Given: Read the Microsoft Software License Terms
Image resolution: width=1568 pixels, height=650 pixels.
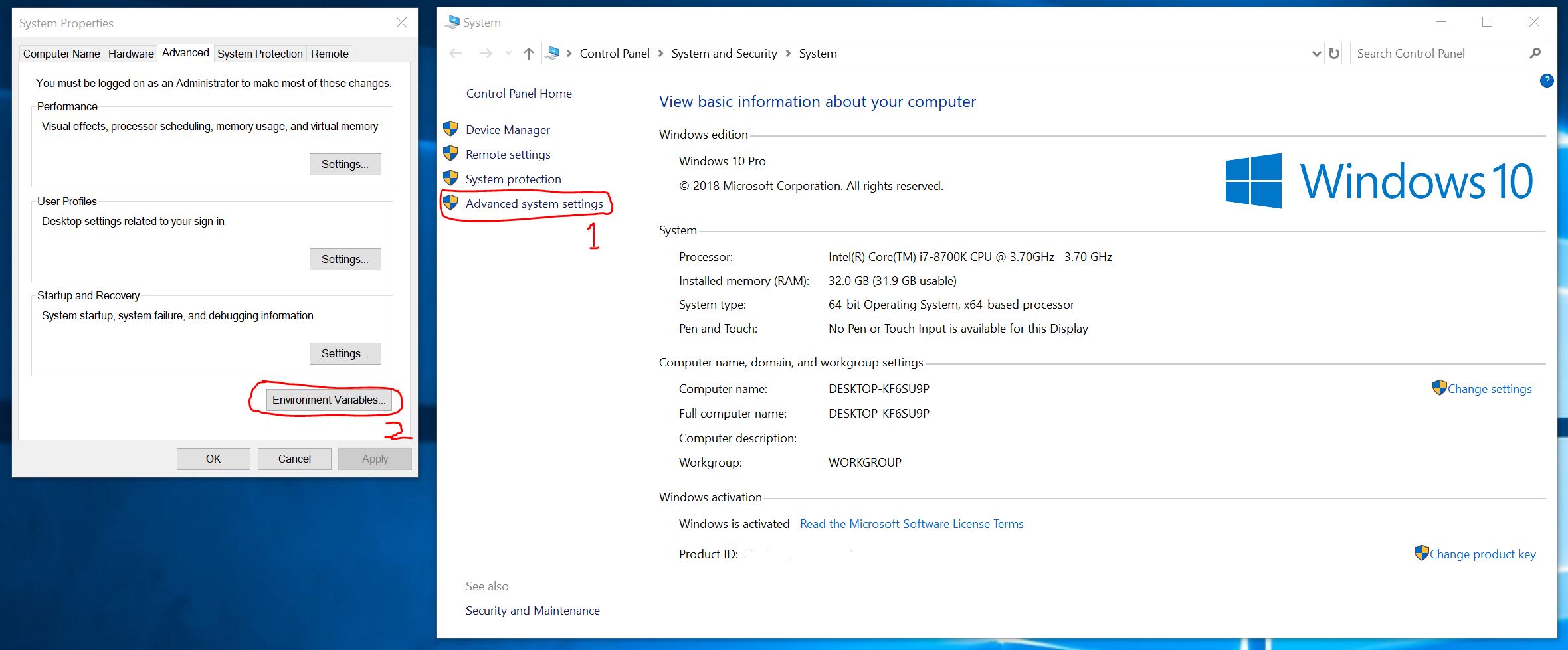Looking at the screenshot, I should tap(912, 524).
